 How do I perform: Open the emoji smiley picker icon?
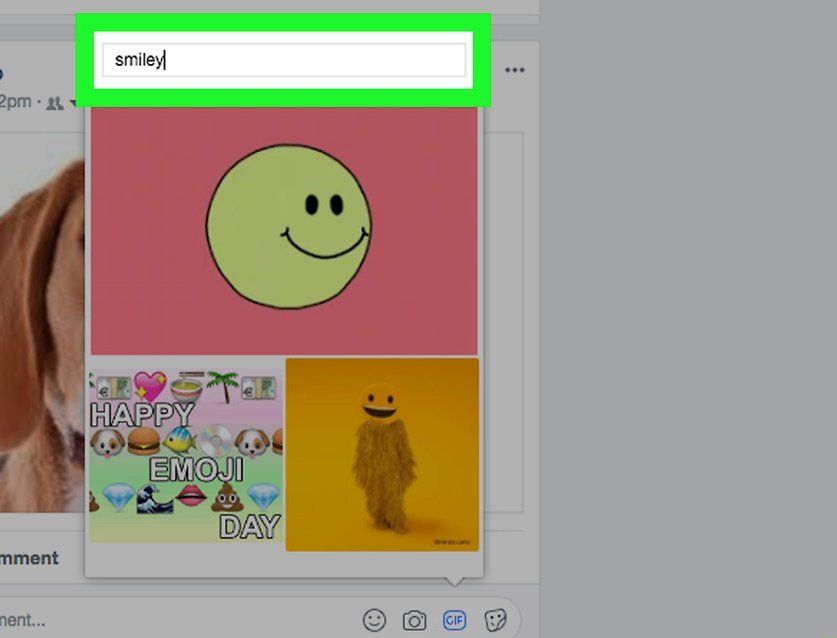(374, 620)
